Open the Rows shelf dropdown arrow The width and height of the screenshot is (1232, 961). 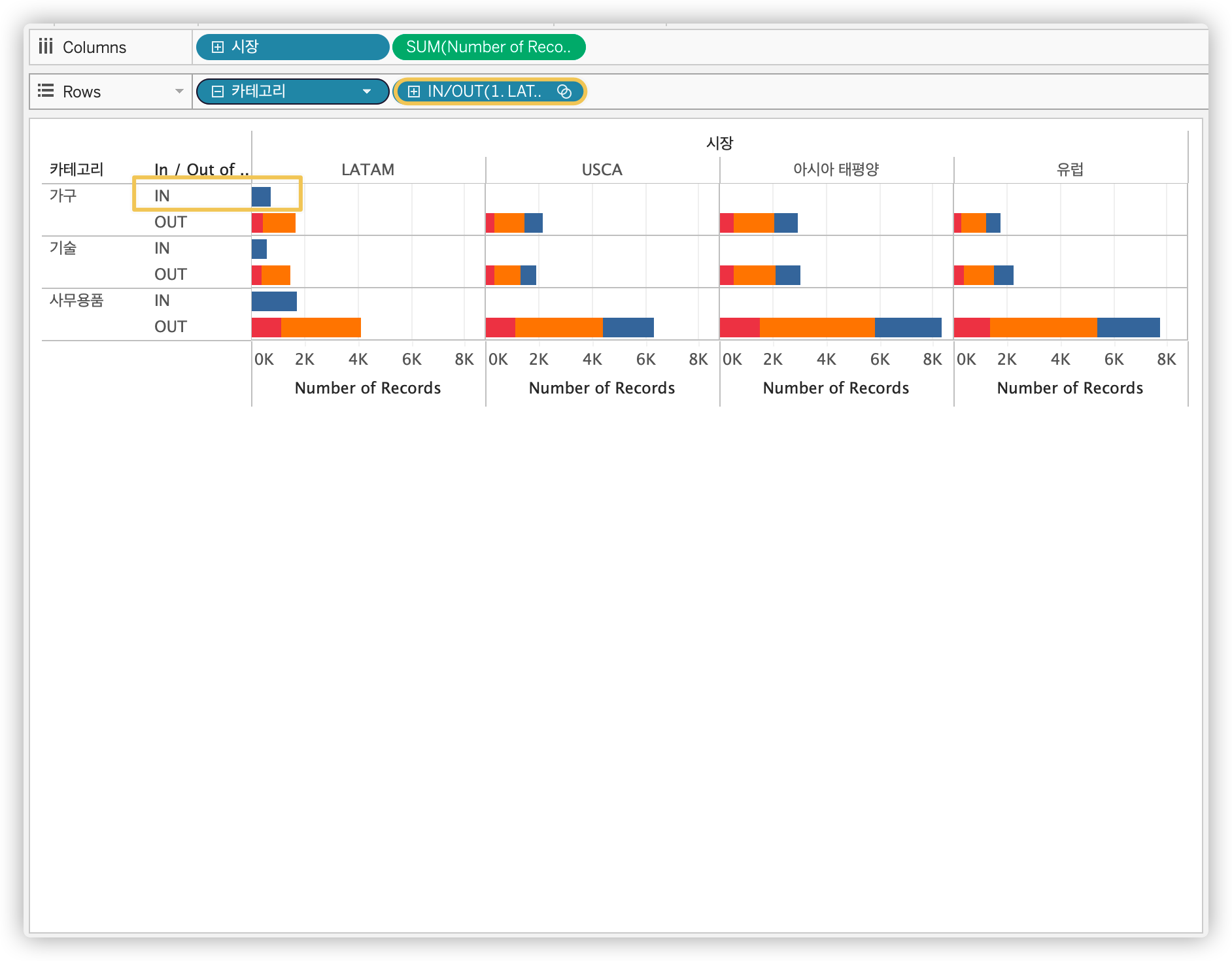[179, 92]
